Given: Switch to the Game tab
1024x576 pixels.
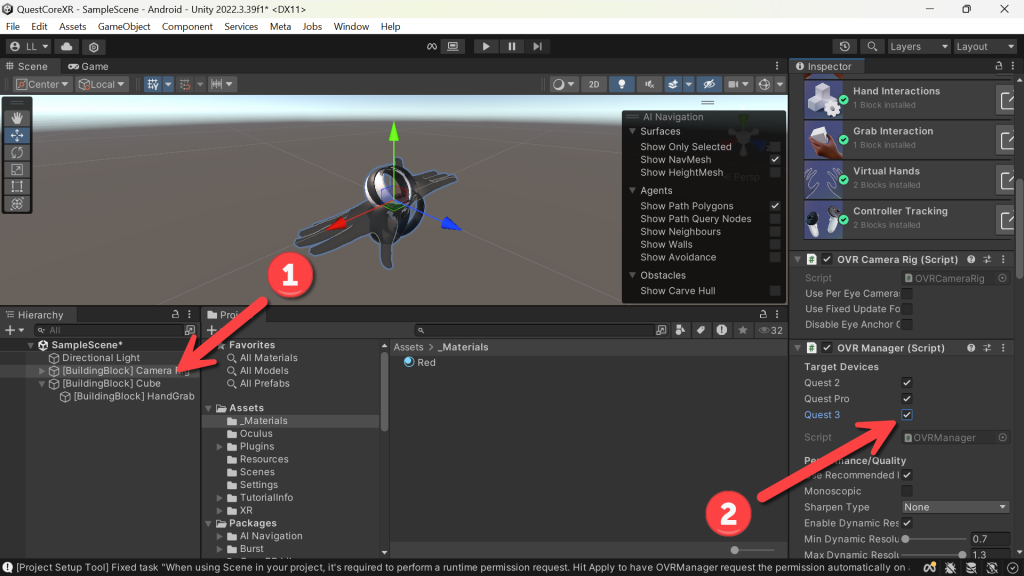Looking at the screenshot, I should [89, 66].
